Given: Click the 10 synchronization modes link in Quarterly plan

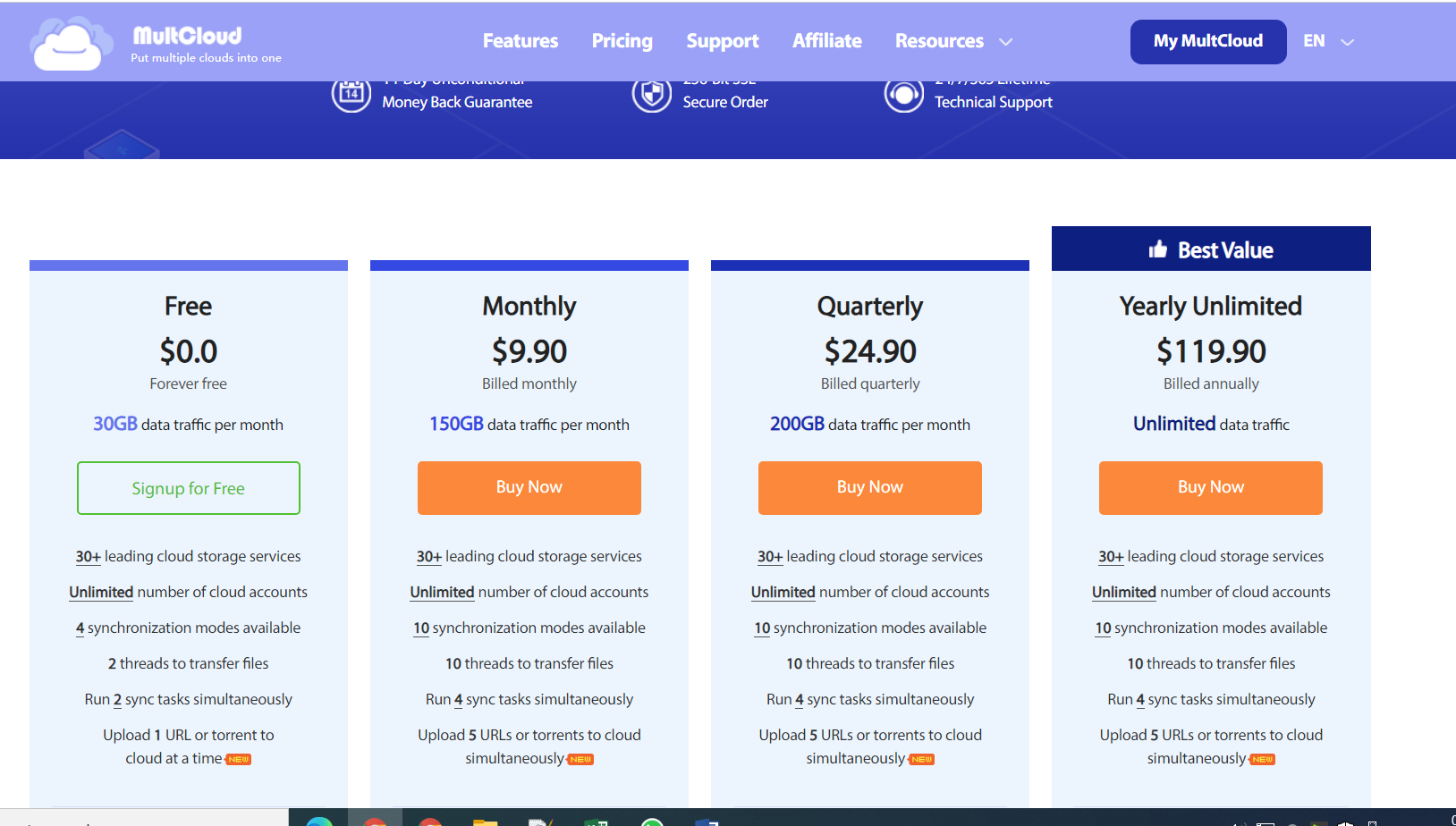Looking at the screenshot, I should [762, 628].
